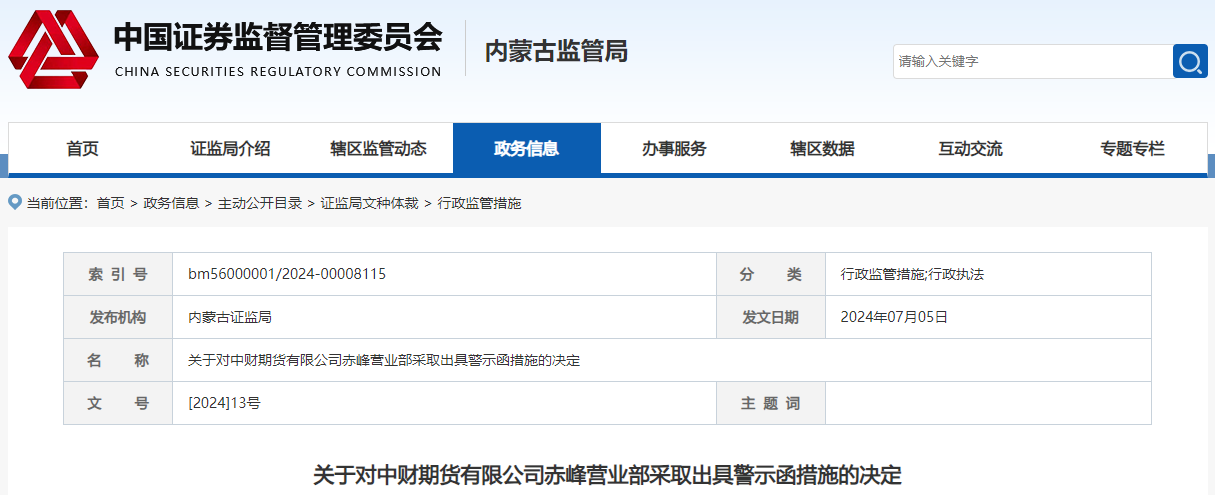
Task: Click the 中国证券监督管理委员会 site title
Action: (277, 39)
